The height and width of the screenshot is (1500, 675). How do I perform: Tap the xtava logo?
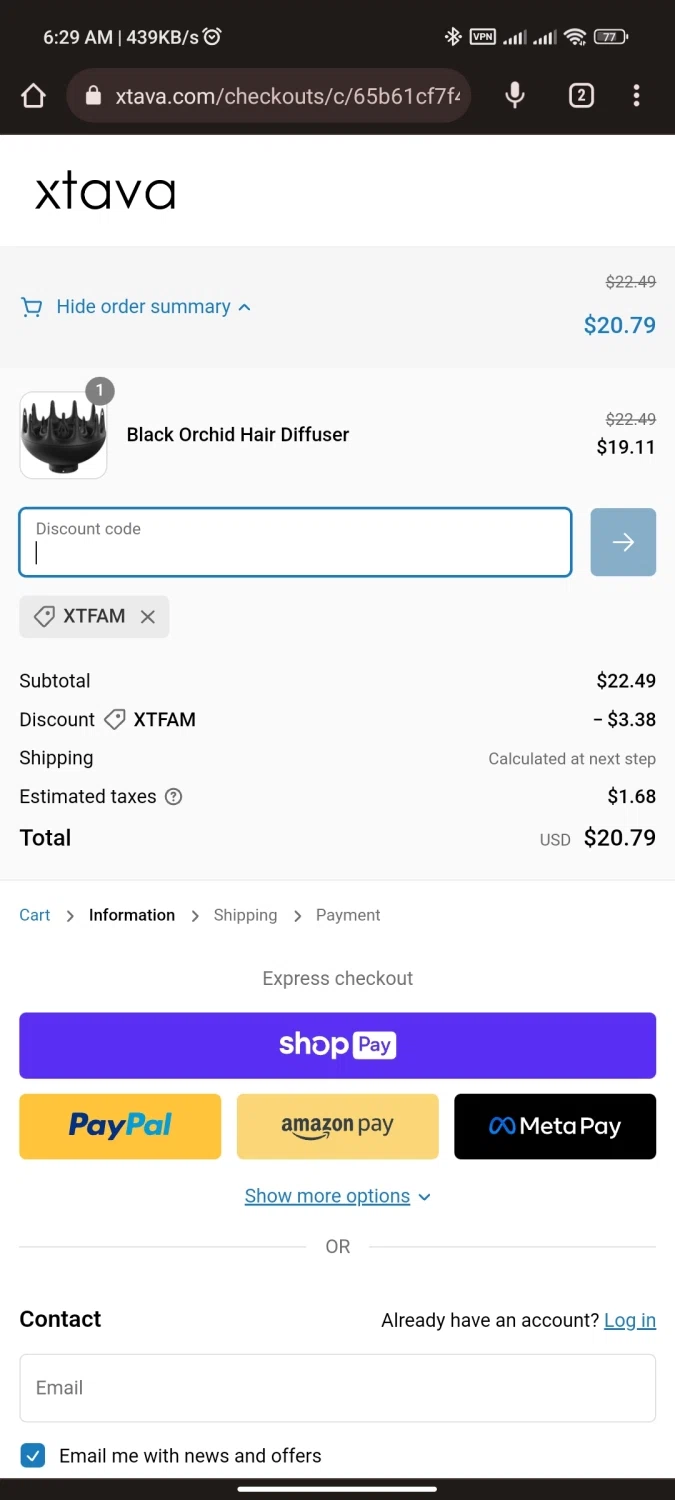tap(105, 192)
